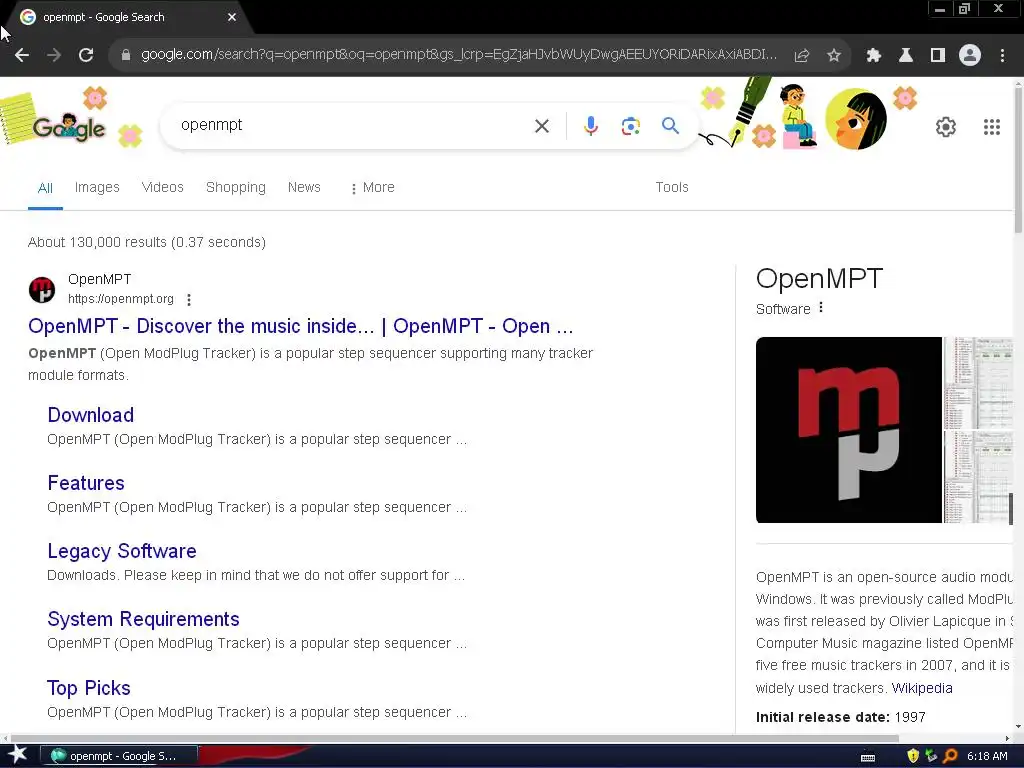Close the openmpt Google Search tab
This screenshot has width=1024, height=768.
point(232,17)
